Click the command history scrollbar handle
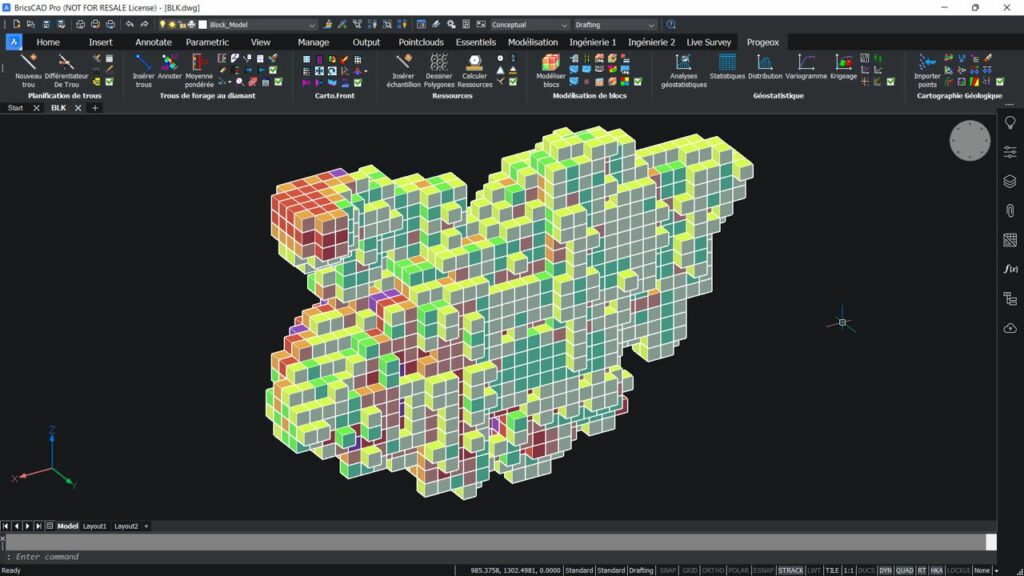1024x576 pixels. pyautogui.click(x=991, y=542)
